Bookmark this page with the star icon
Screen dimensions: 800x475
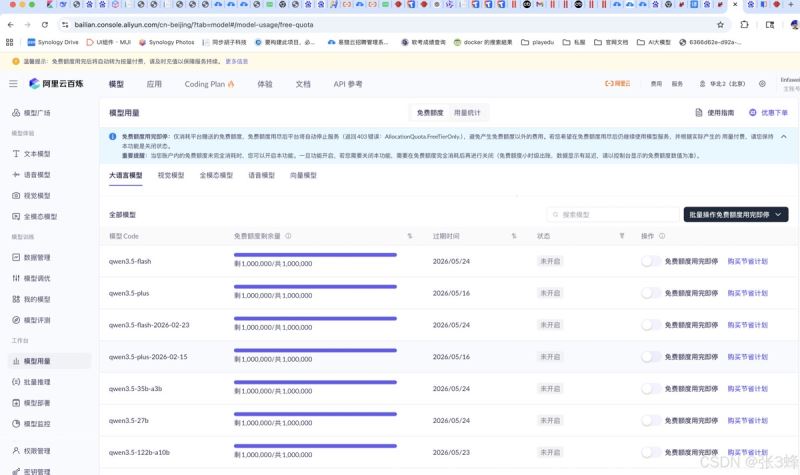click(x=720, y=24)
